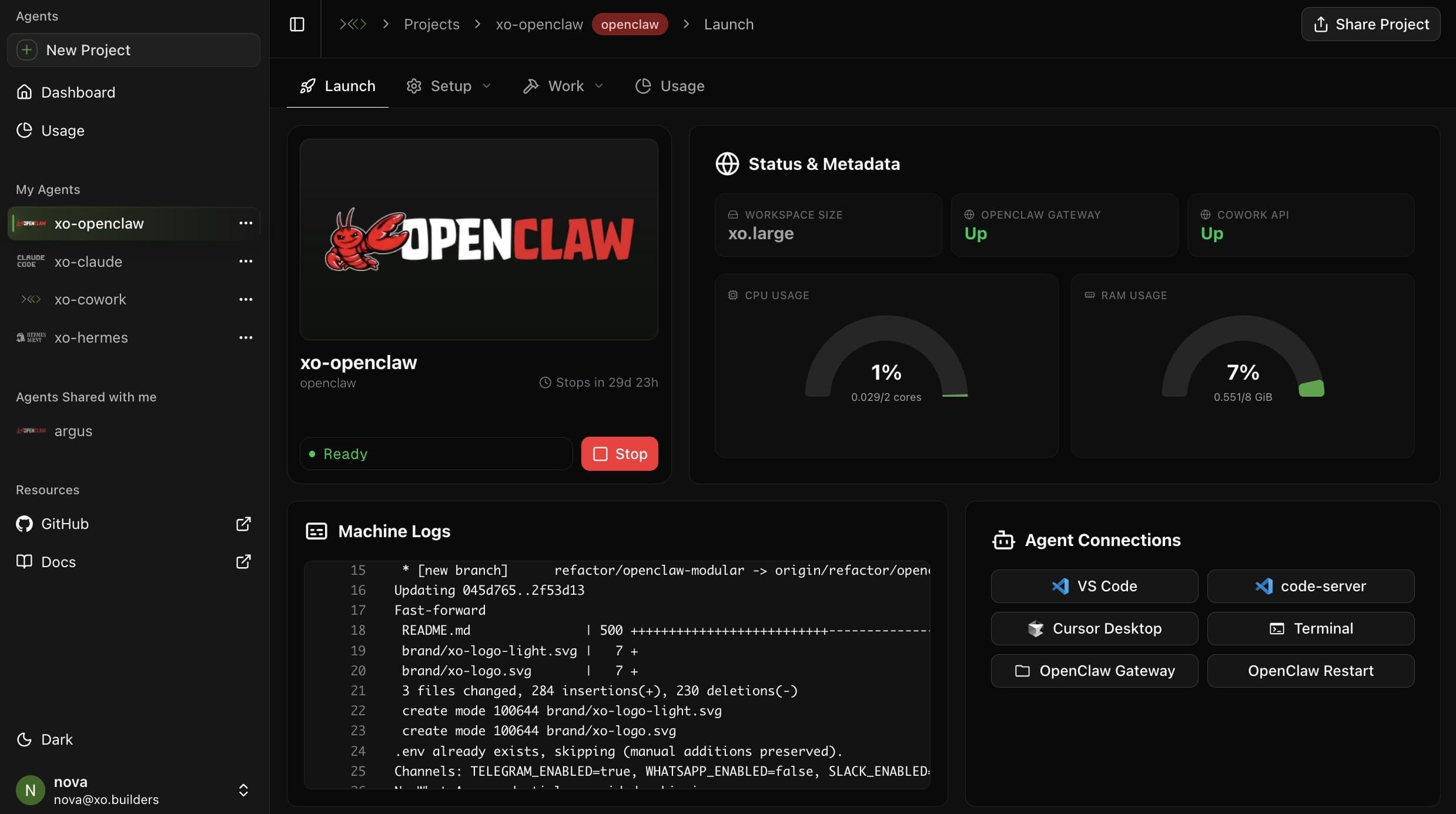Open Docs external link arrow
The height and width of the screenshot is (814, 1456).
[243, 562]
